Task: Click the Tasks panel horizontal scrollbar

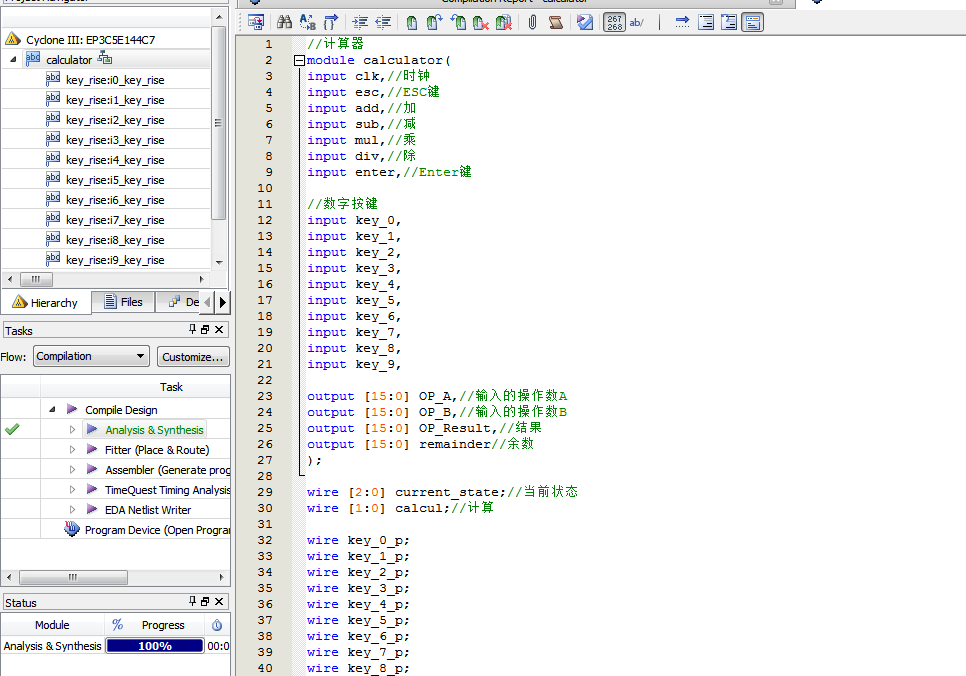Action: coord(72,578)
